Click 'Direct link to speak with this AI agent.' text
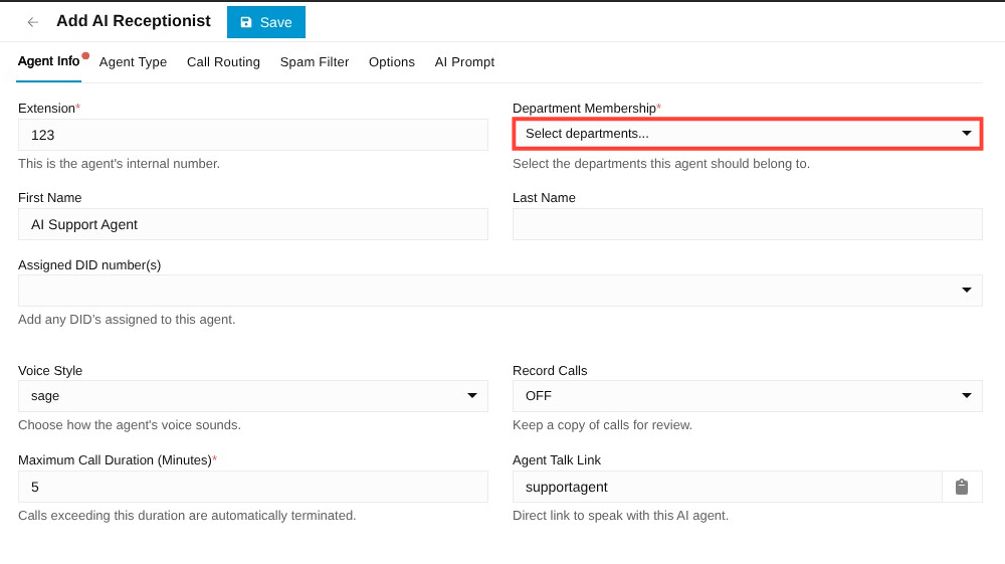Screen dimensions: 1005x564 click(x=620, y=516)
